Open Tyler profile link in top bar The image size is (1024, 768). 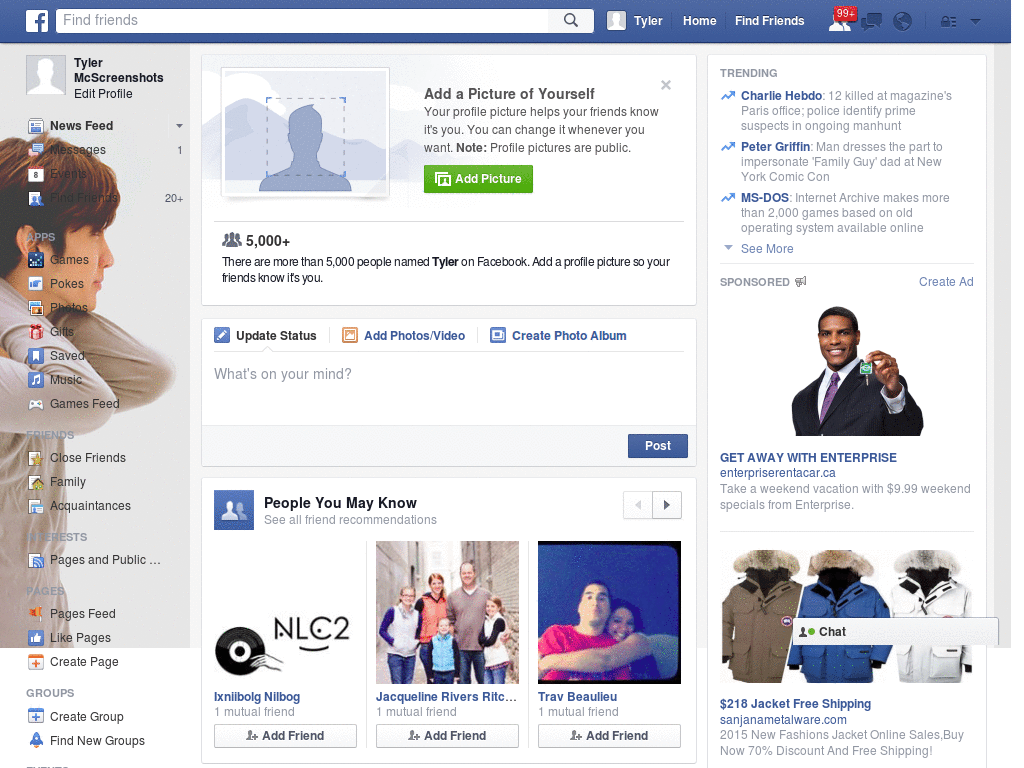648,21
